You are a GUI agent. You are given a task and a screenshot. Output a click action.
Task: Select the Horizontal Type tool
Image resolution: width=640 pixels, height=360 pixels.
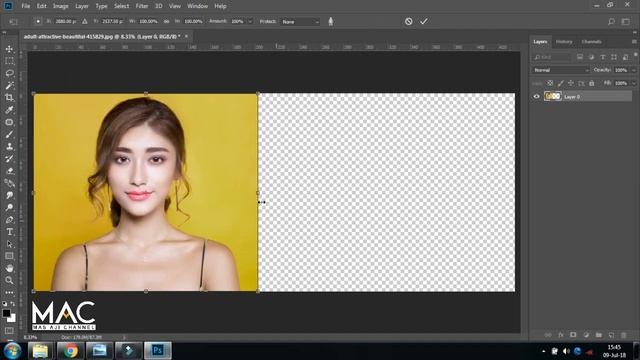[x=9, y=232]
